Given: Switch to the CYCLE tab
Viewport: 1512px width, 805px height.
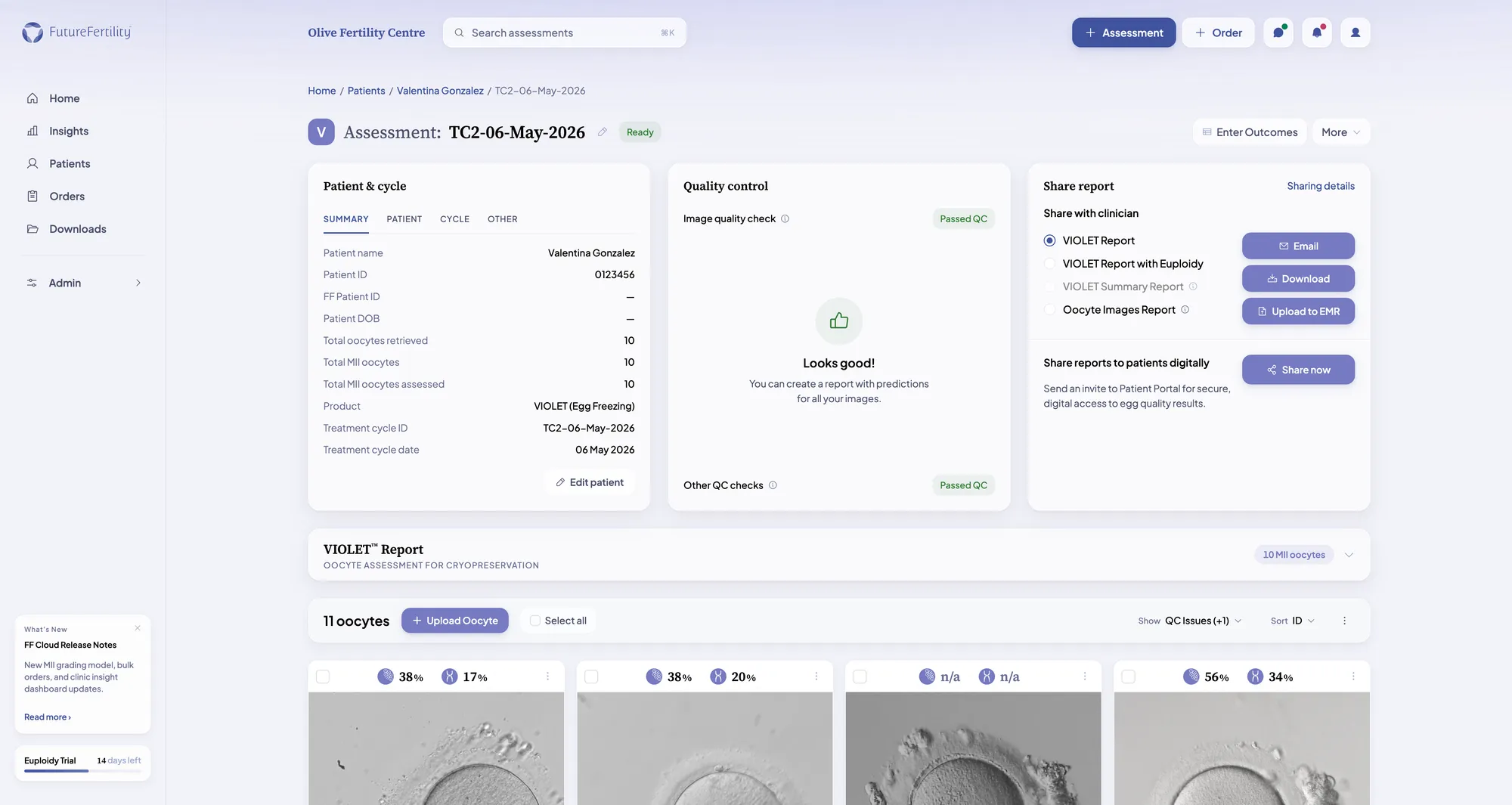Looking at the screenshot, I should (454, 219).
